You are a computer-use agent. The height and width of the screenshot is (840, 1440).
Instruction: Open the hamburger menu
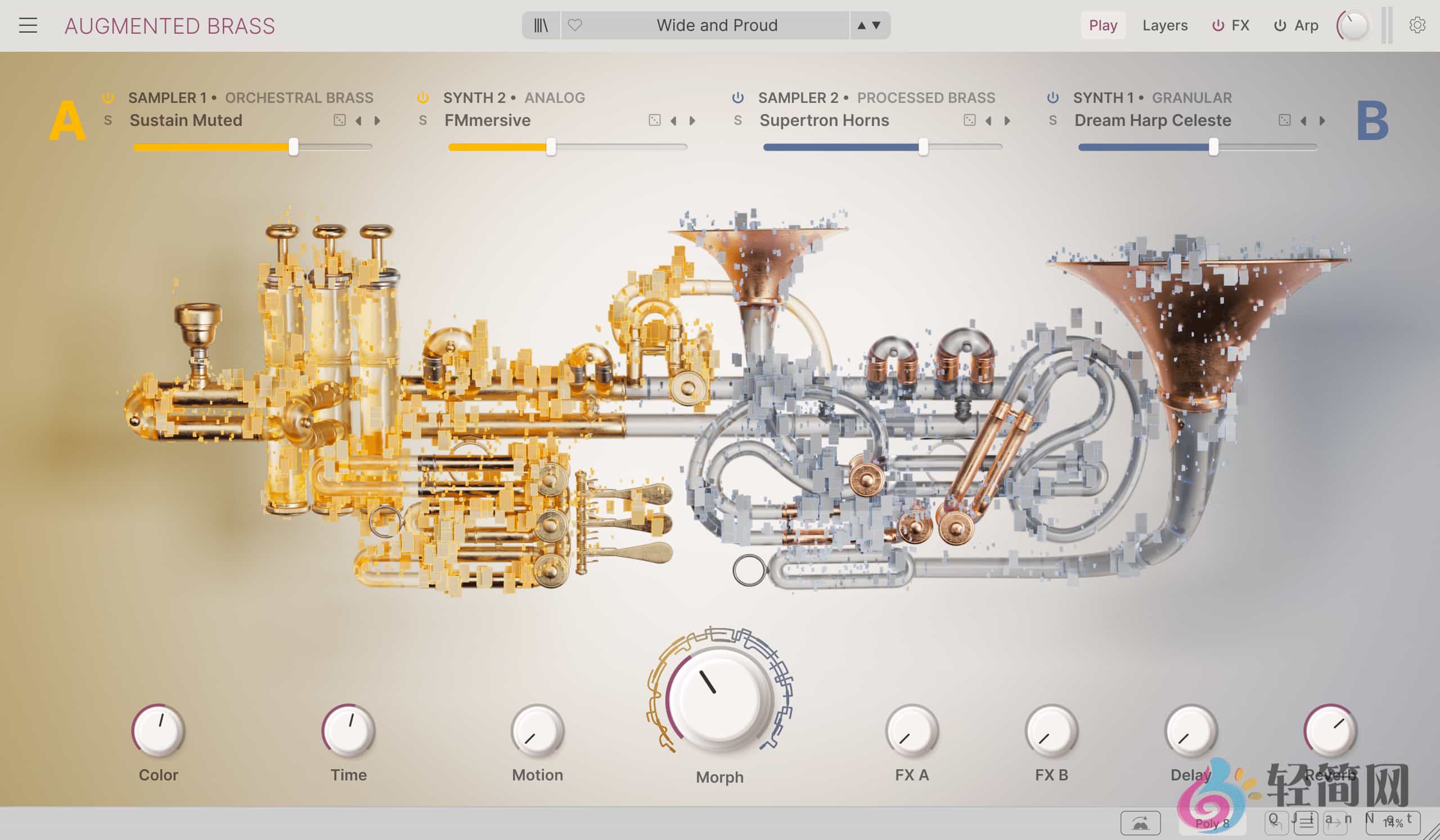coord(28,25)
